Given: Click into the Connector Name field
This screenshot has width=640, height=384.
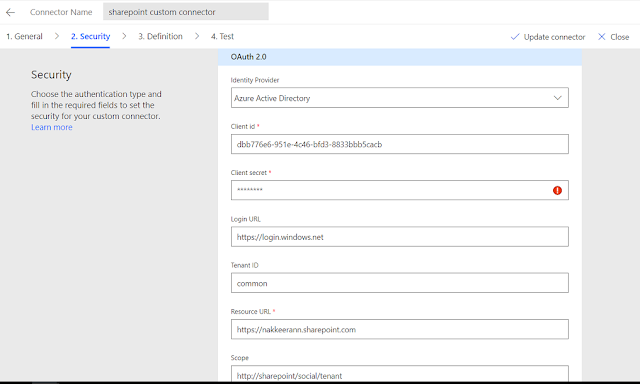Looking at the screenshot, I should (186, 12).
